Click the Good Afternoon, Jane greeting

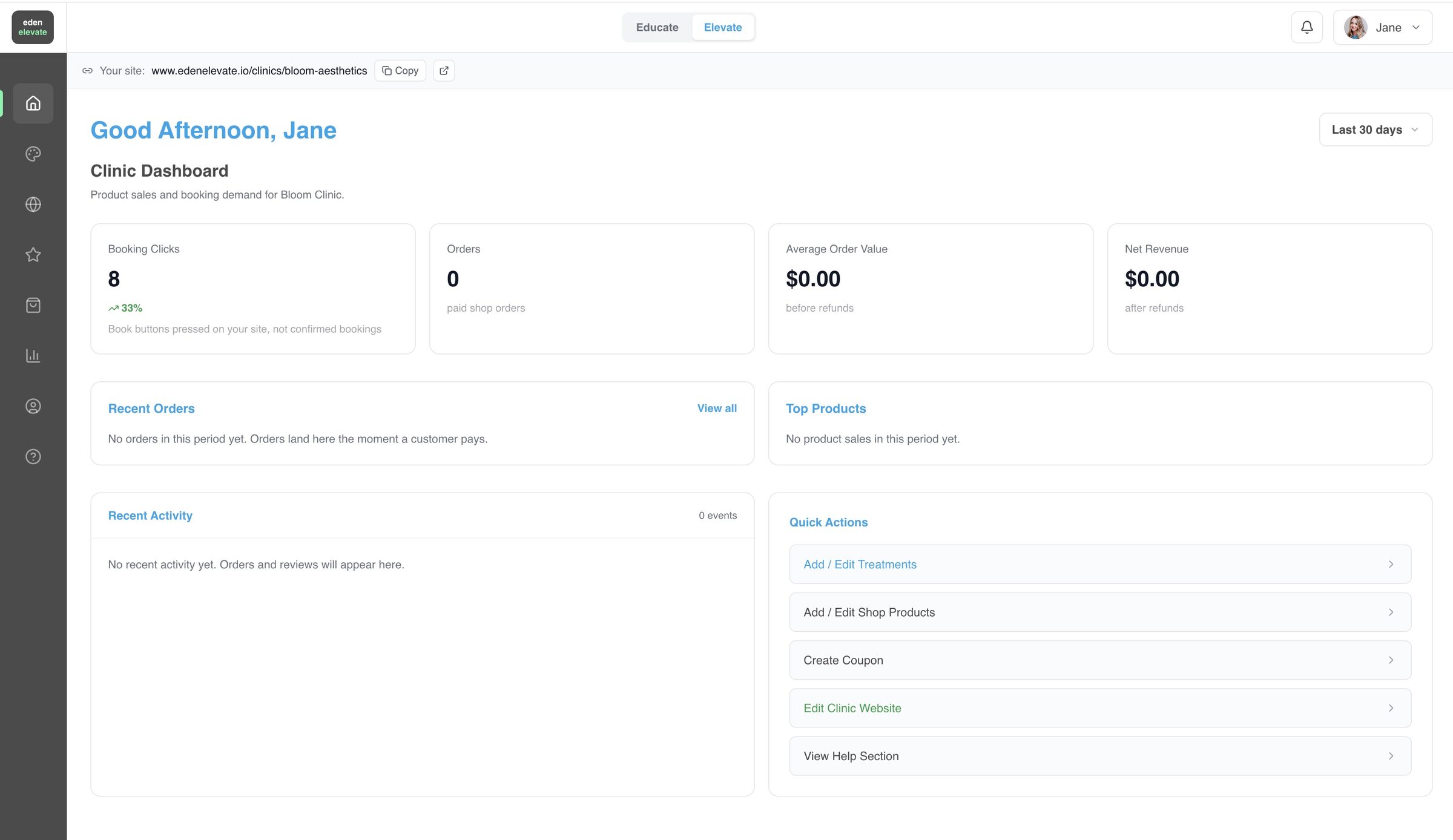[213, 130]
